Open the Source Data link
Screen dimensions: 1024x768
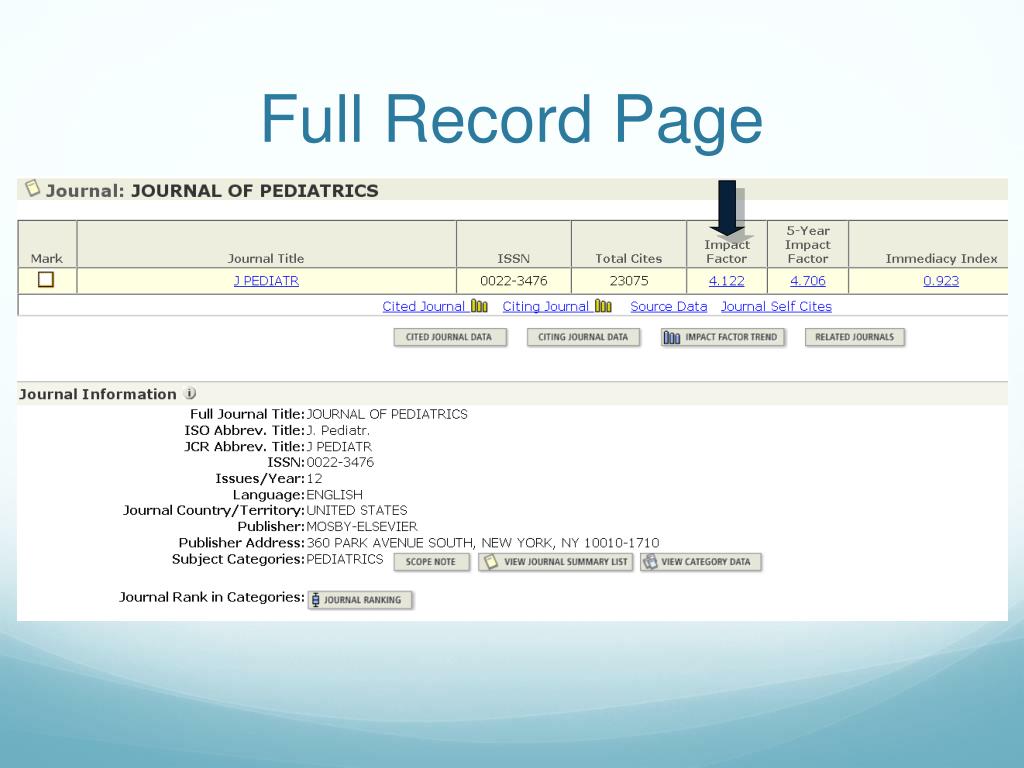(x=669, y=306)
